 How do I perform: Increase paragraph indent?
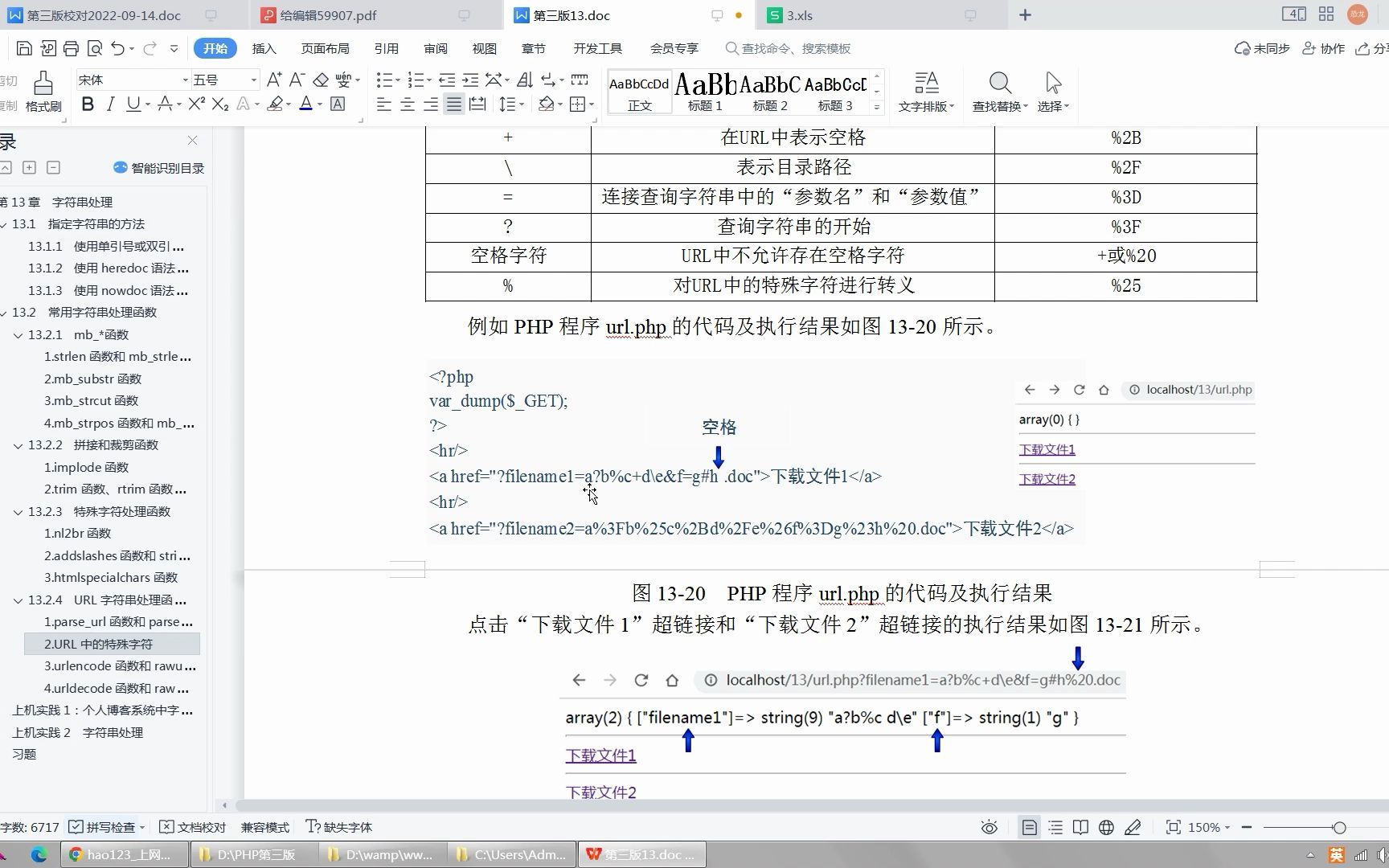(x=470, y=80)
